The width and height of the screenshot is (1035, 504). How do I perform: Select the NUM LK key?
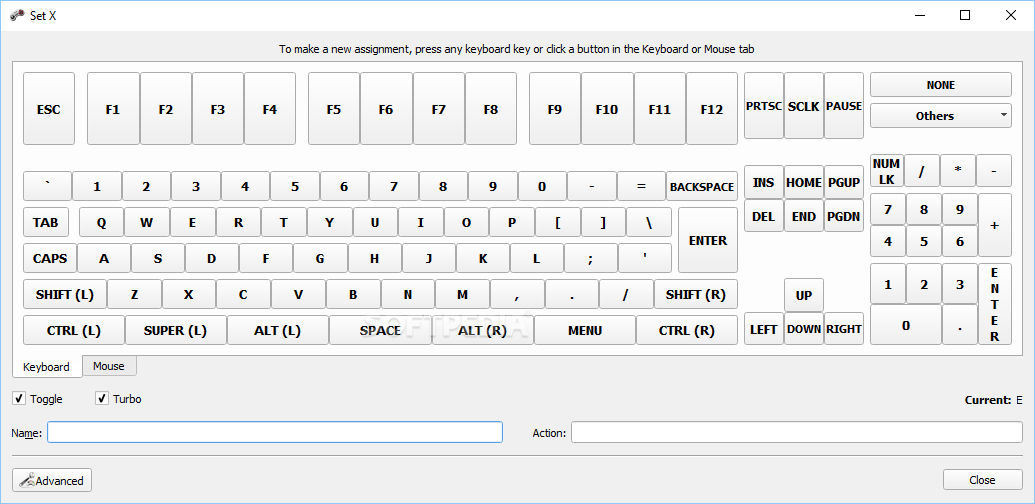[x=886, y=171]
